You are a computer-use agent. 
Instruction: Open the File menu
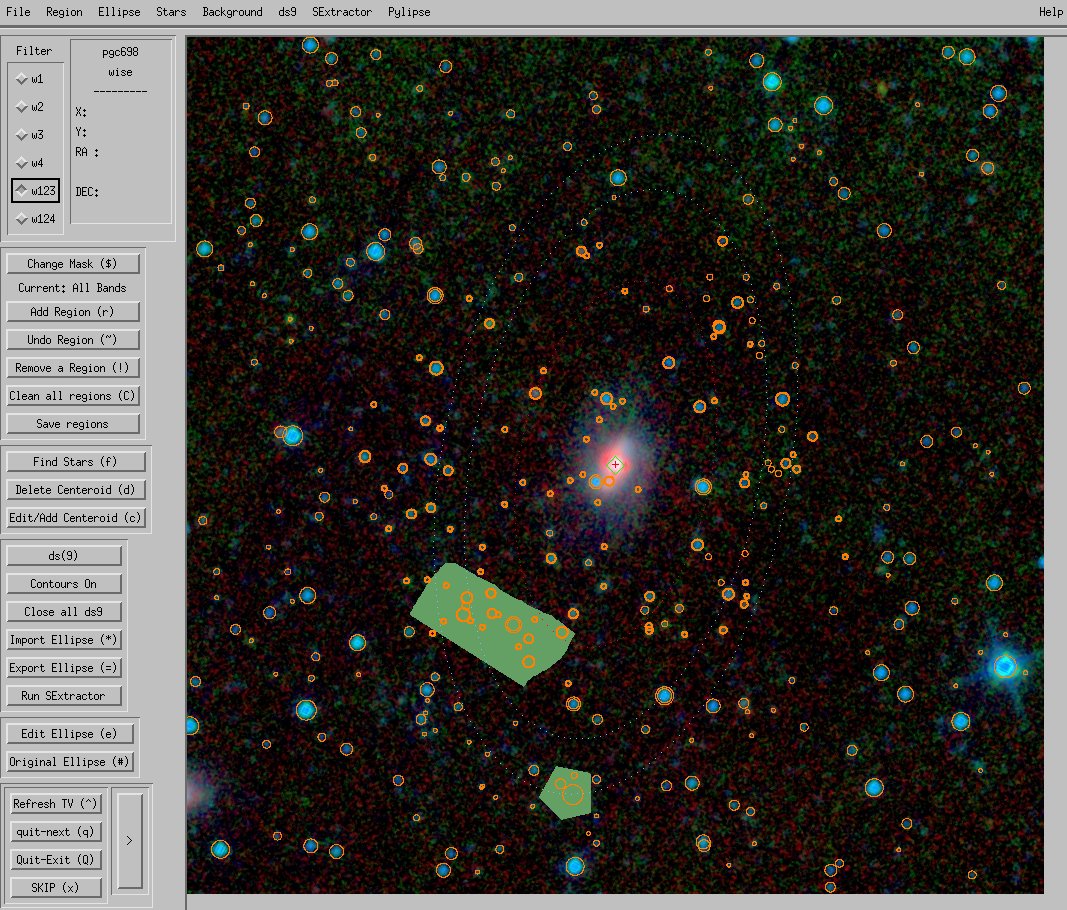point(18,12)
